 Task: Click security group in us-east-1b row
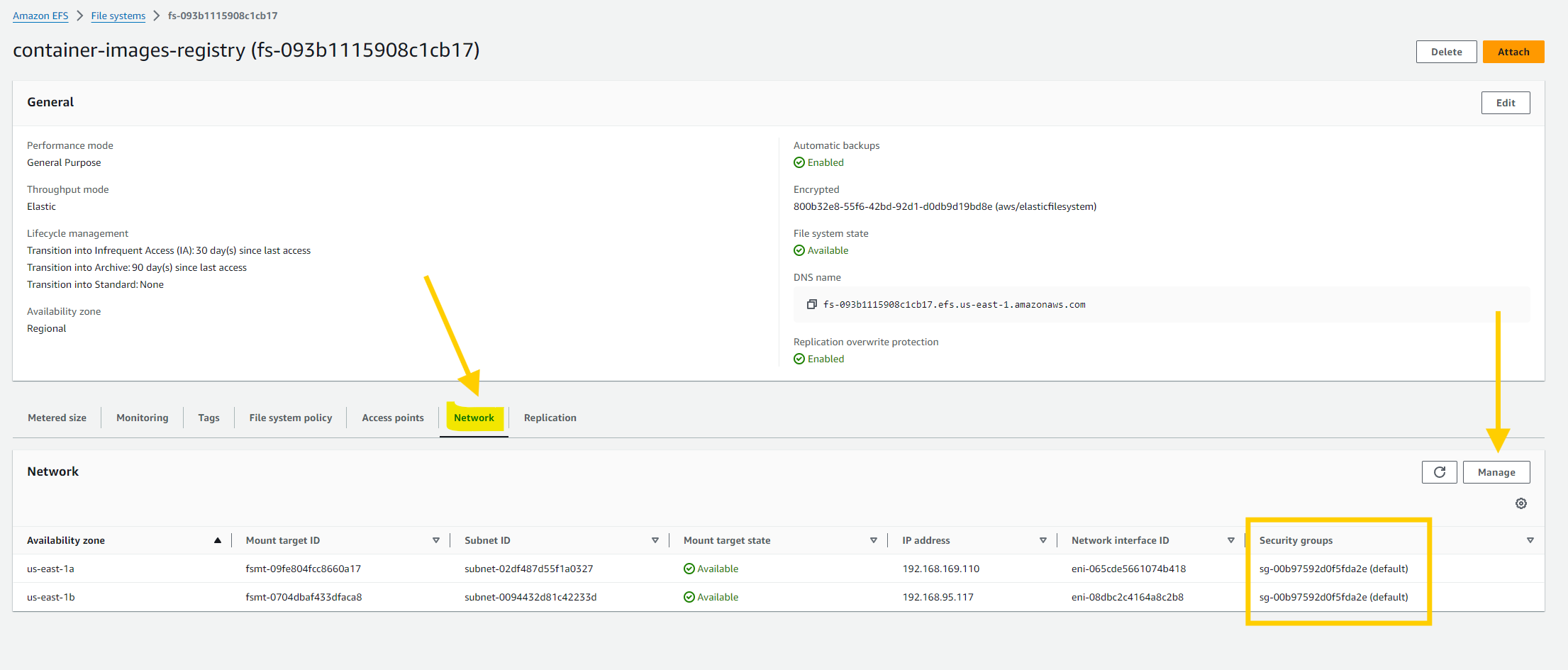pos(1333,597)
